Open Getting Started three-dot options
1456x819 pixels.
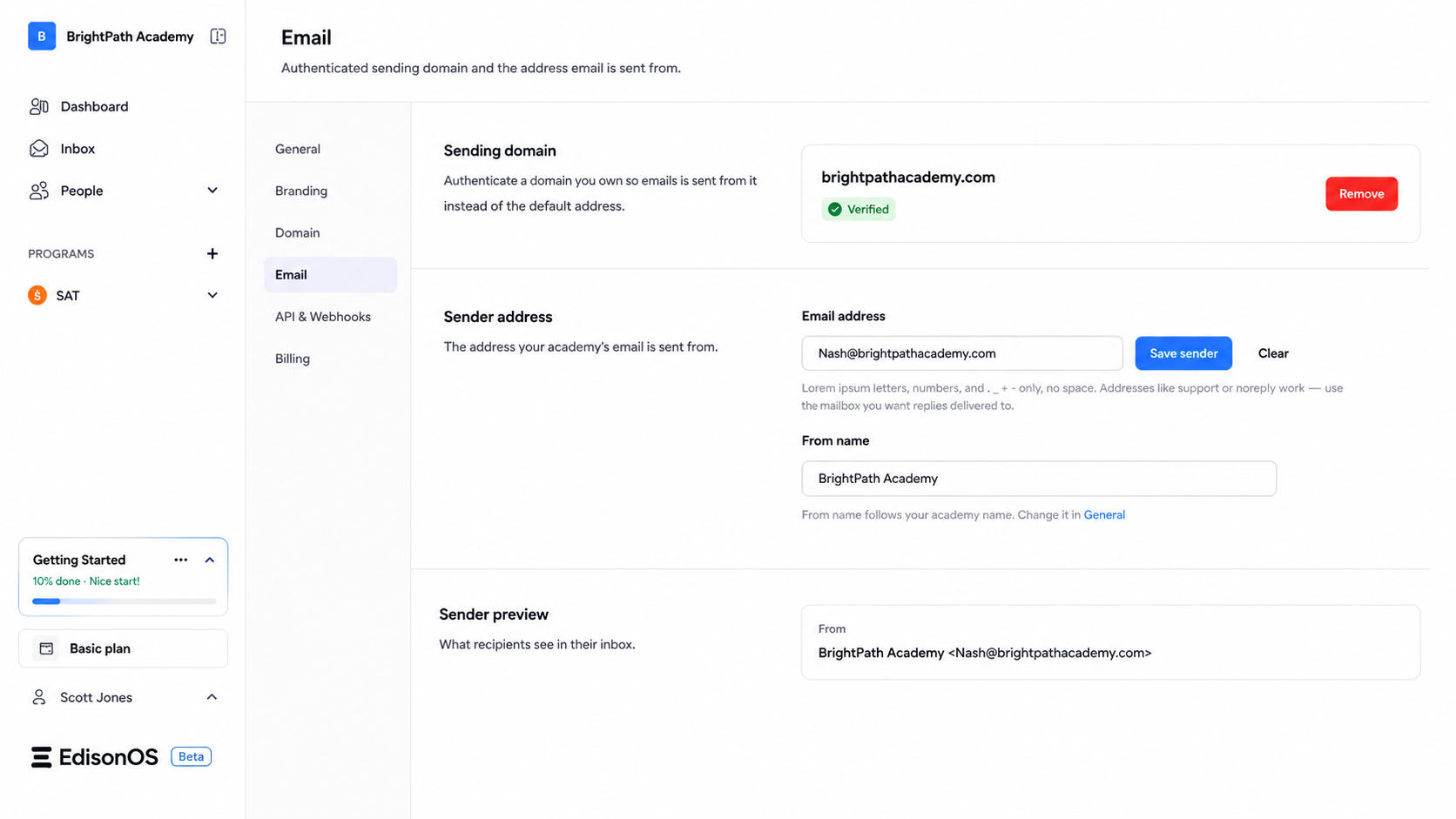[x=180, y=560]
